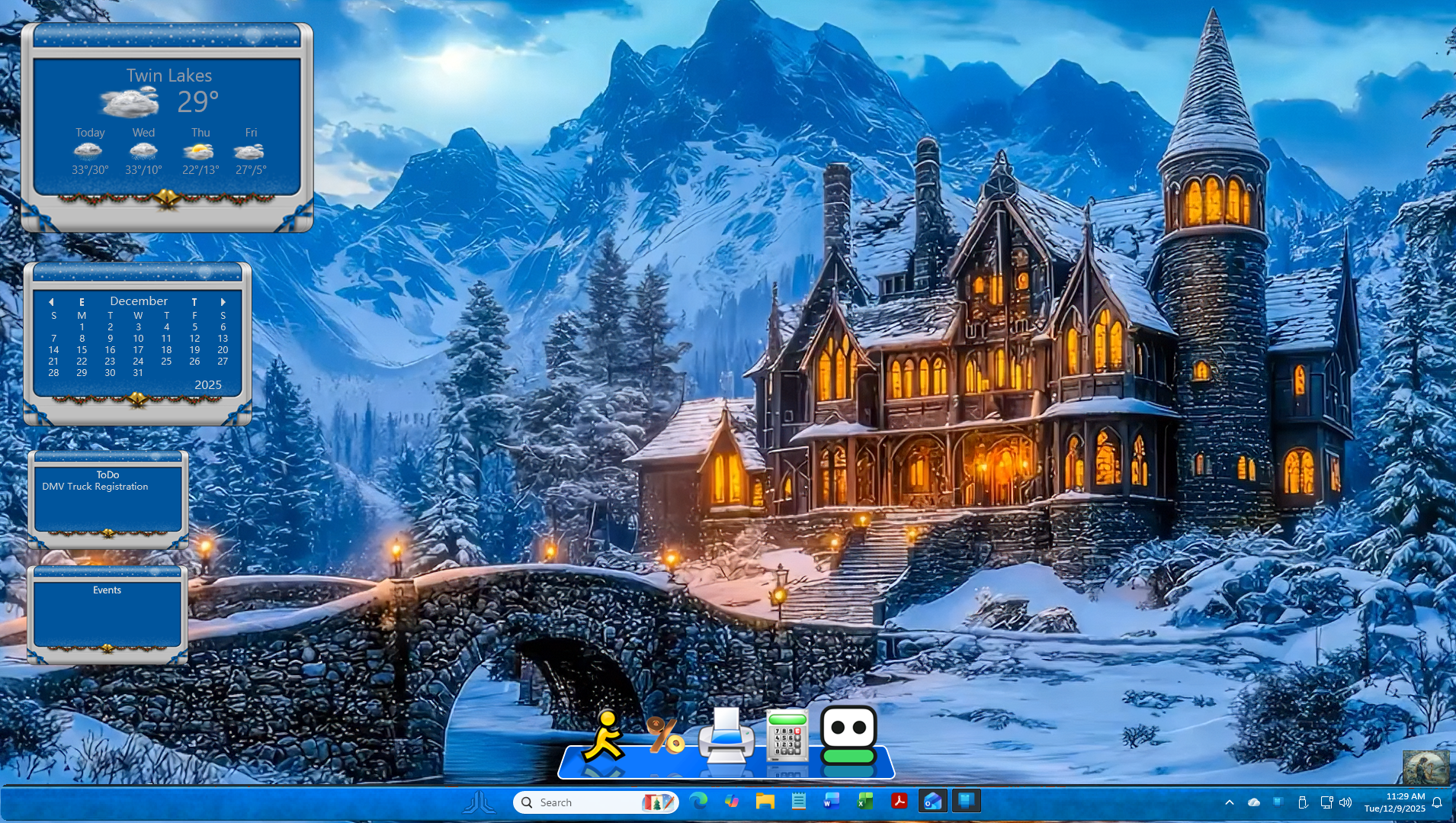This screenshot has height=823, width=1456.
Task: Launch Excel from the taskbar
Action: pos(864,802)
